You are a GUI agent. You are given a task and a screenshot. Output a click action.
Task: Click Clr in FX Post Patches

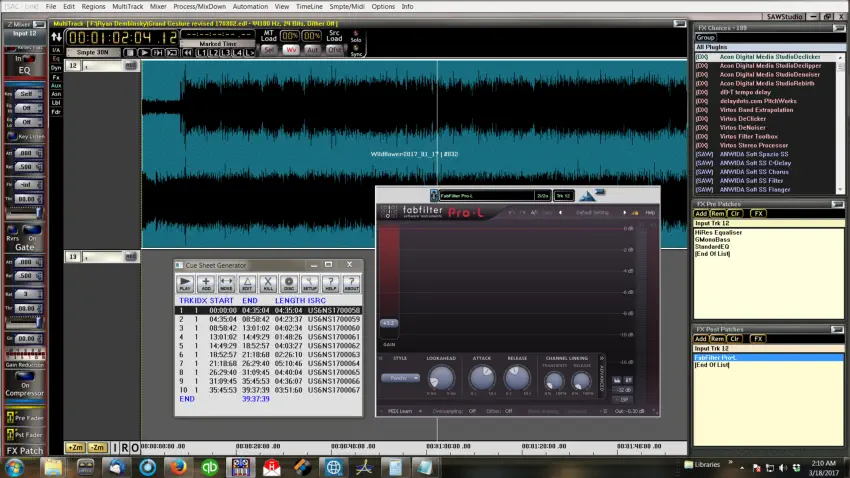pos(734,339)
